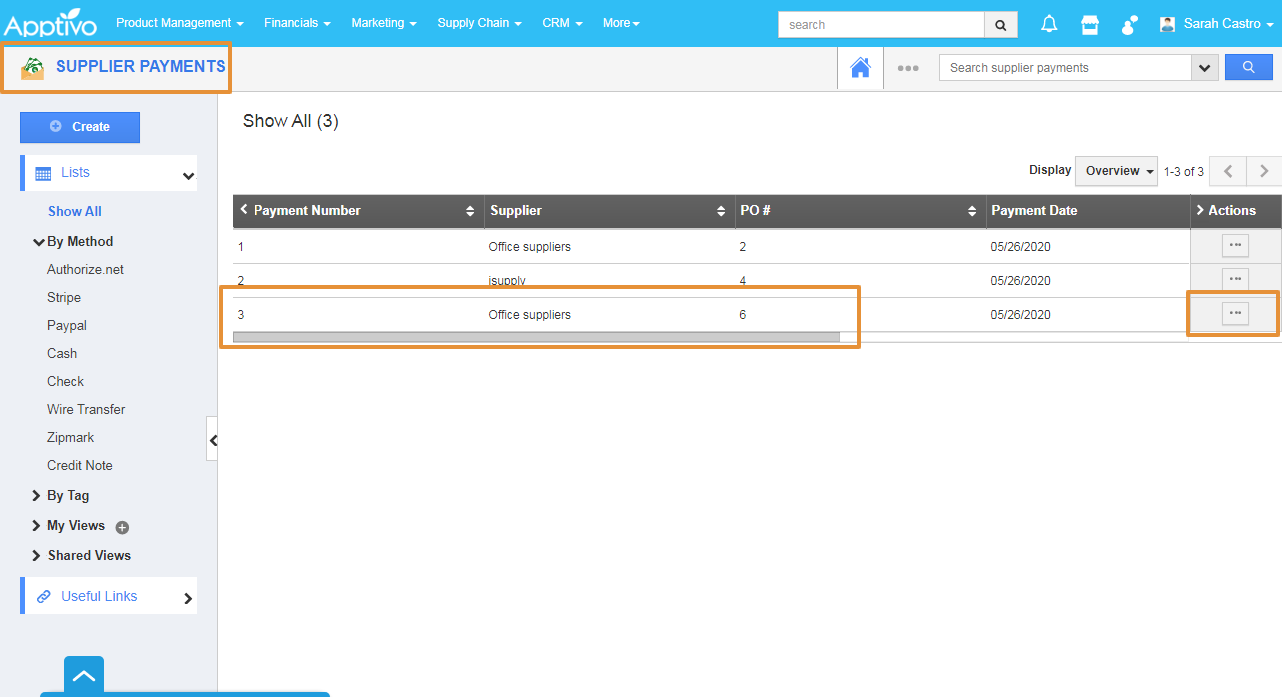Filter by Zipmark method
Image resolution: width=1282 pixels, height=697 pixels.
click(x=71, y=437)
